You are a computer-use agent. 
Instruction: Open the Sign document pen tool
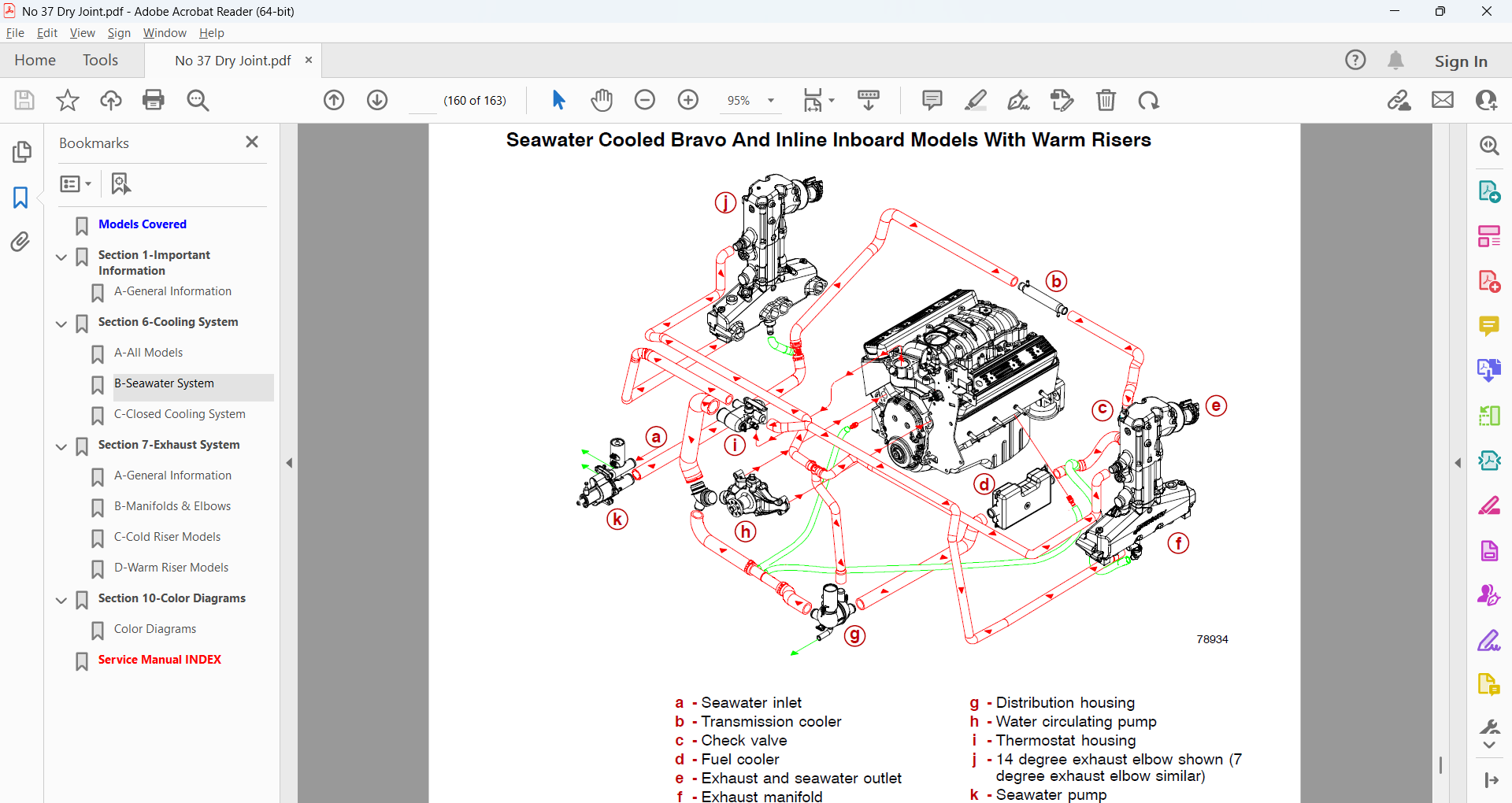(x=1019, y=100)
